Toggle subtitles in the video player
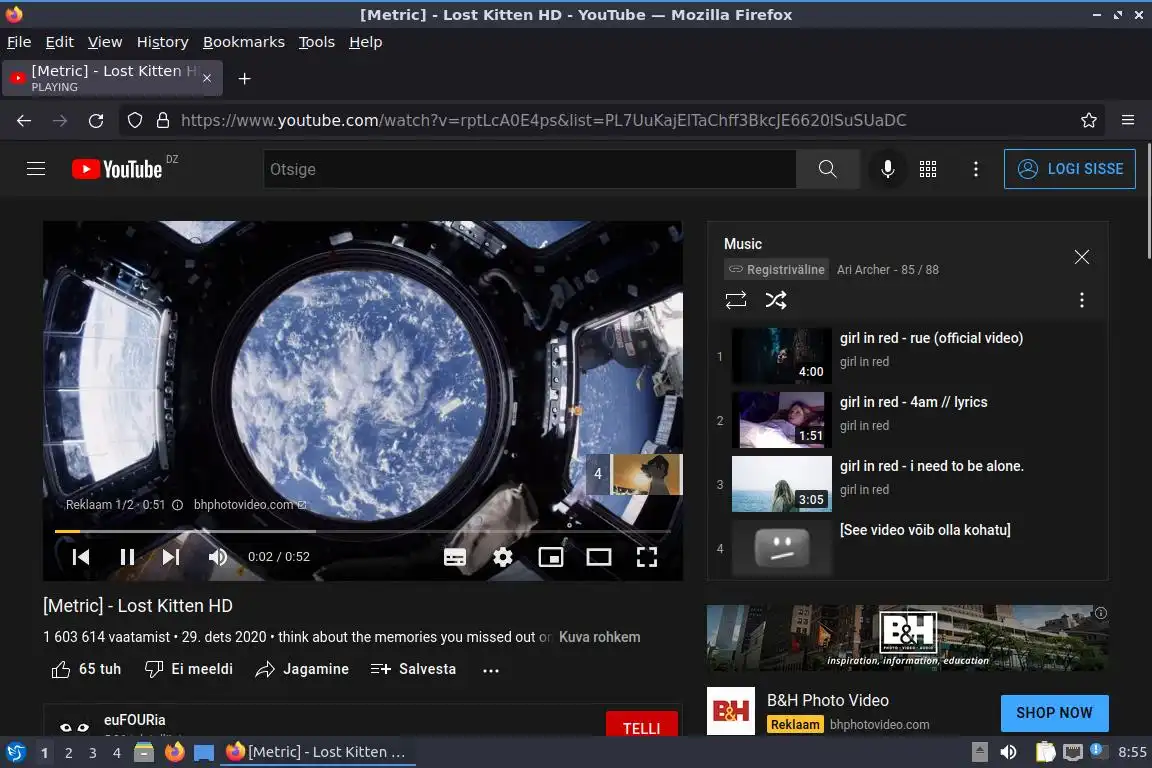 tap(455, 557)
